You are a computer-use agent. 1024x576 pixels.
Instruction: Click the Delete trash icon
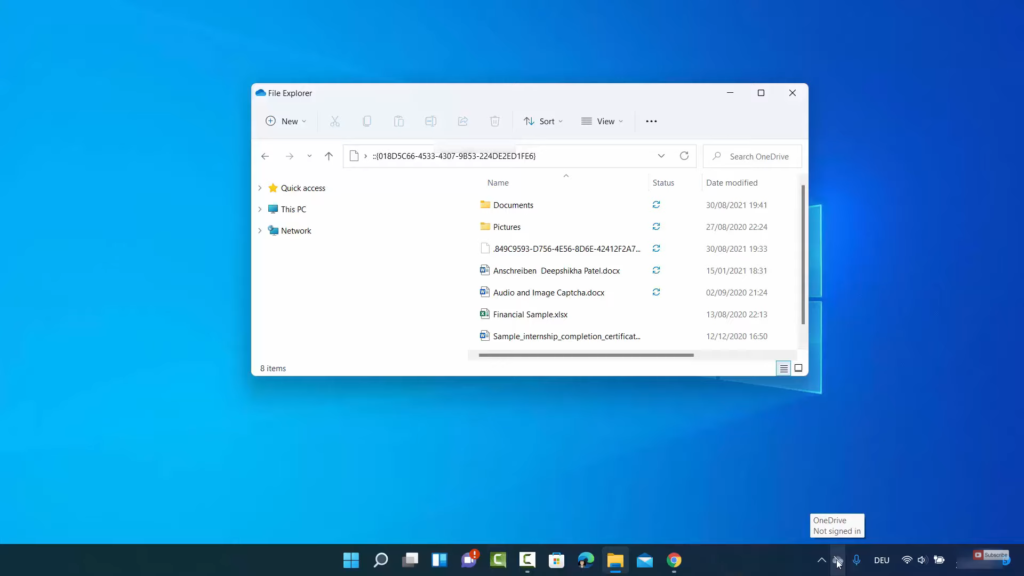(x=495, y=121)
